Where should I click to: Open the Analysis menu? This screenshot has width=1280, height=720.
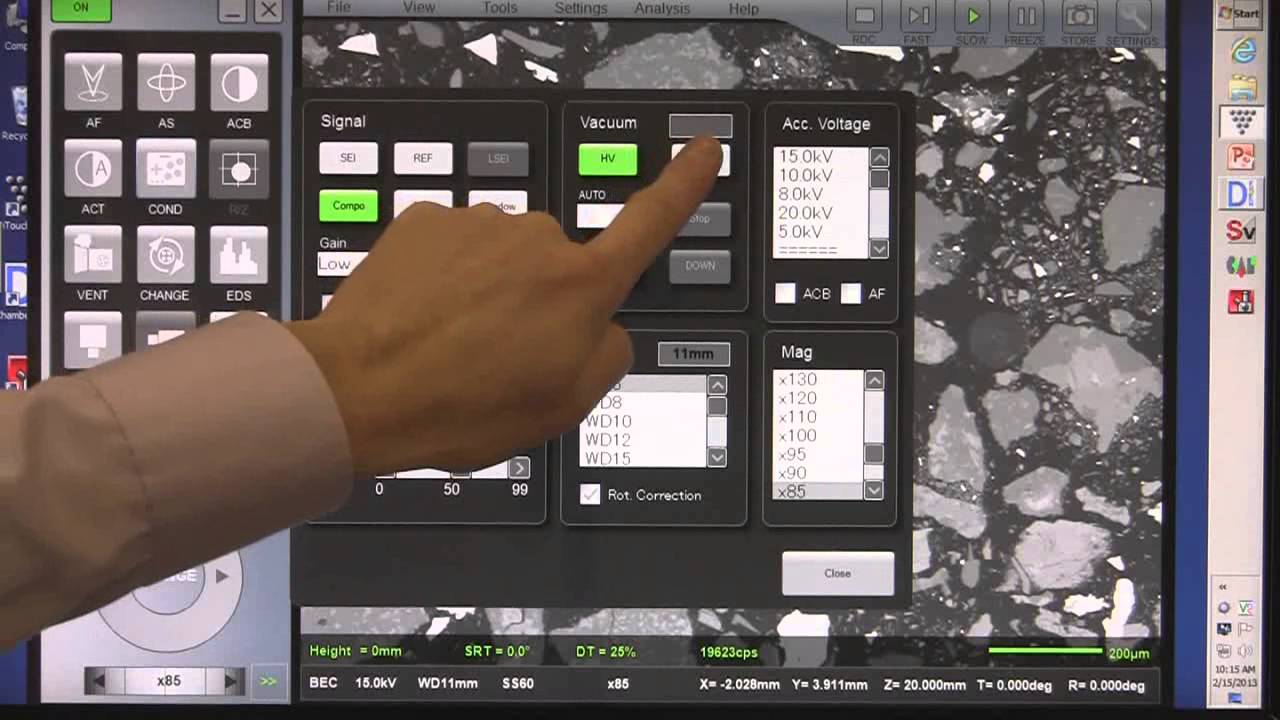coord(662,8)
